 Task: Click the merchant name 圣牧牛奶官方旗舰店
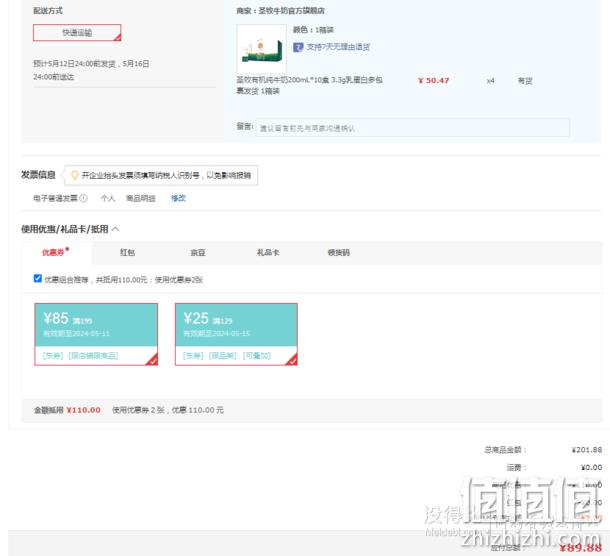(291, 11)
